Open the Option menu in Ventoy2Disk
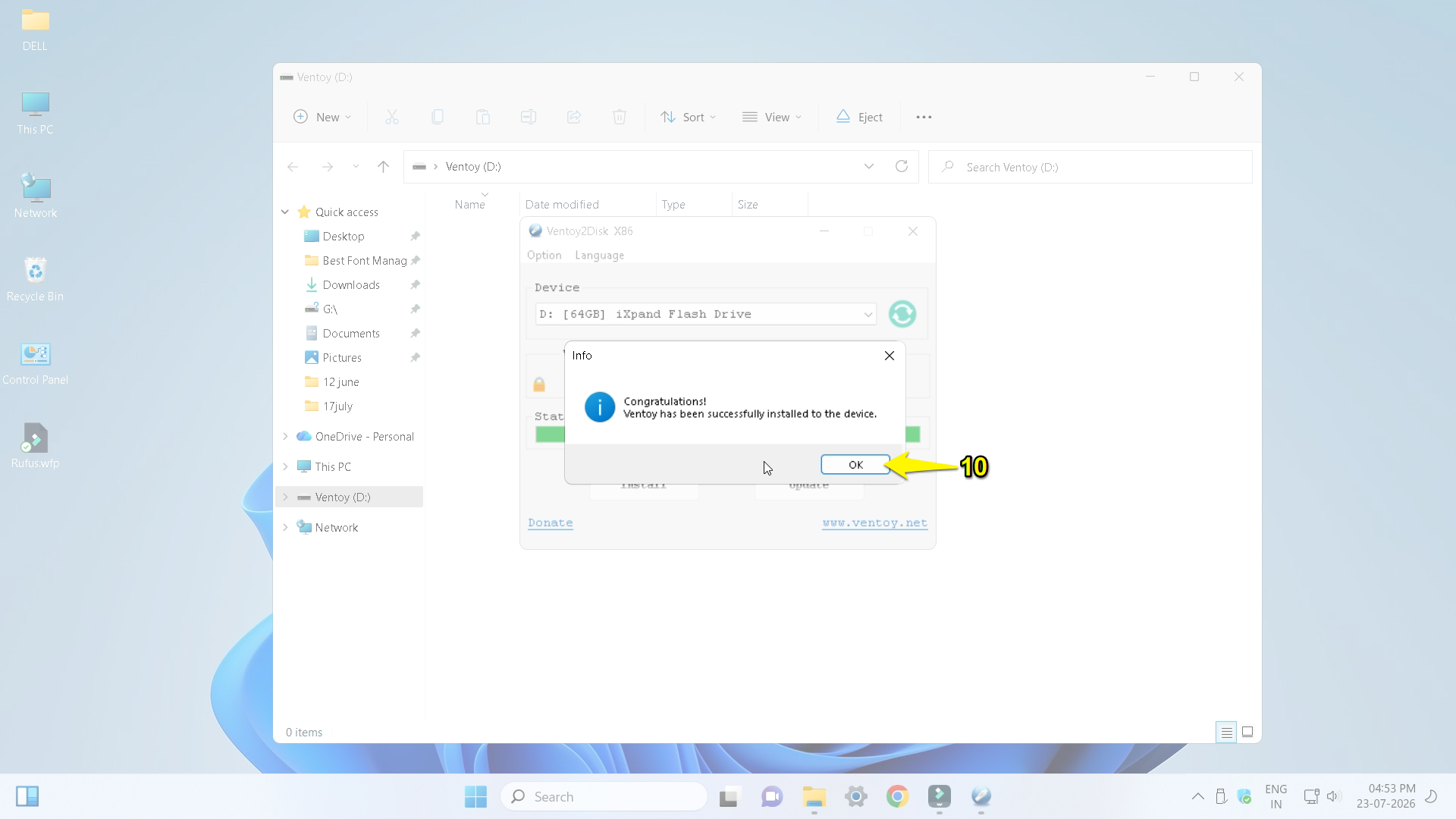This screenshot has width=1456, height=819. point(544,256)
